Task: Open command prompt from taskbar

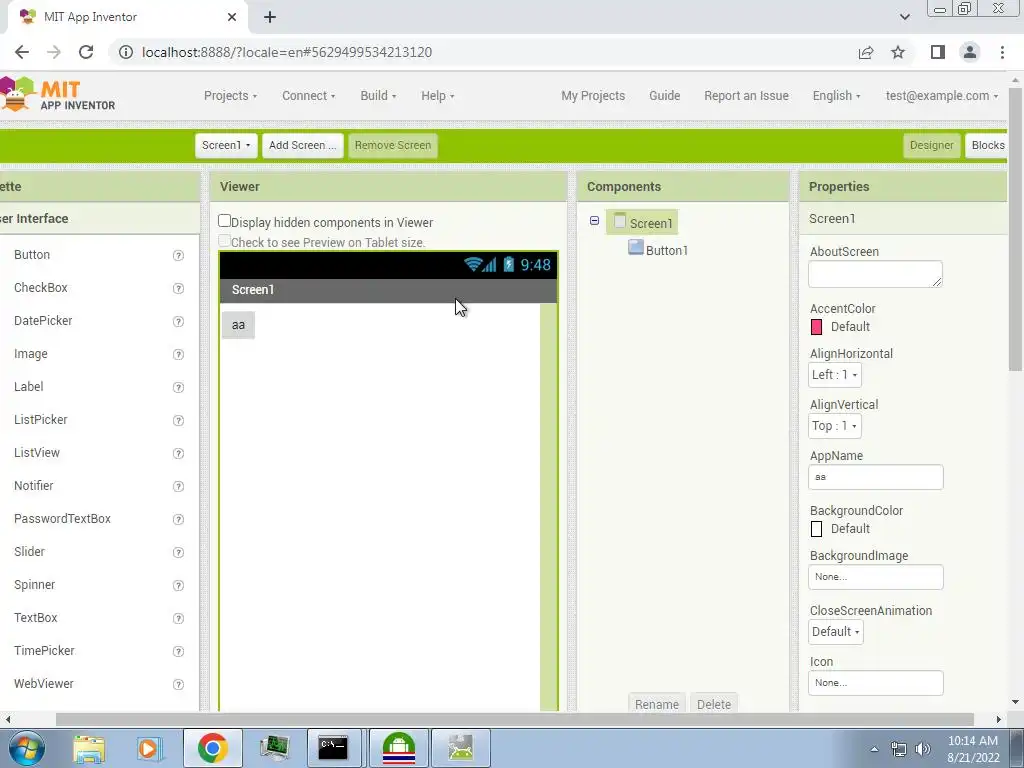Action: tap(333, 748)
